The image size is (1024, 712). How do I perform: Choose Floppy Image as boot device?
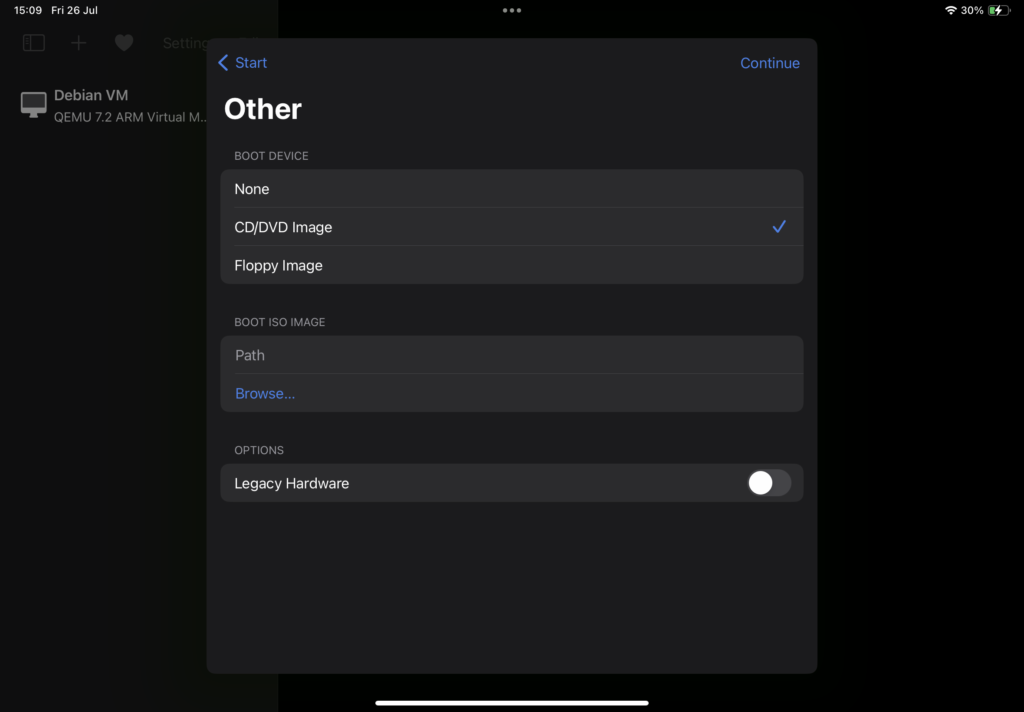(512, 265)
